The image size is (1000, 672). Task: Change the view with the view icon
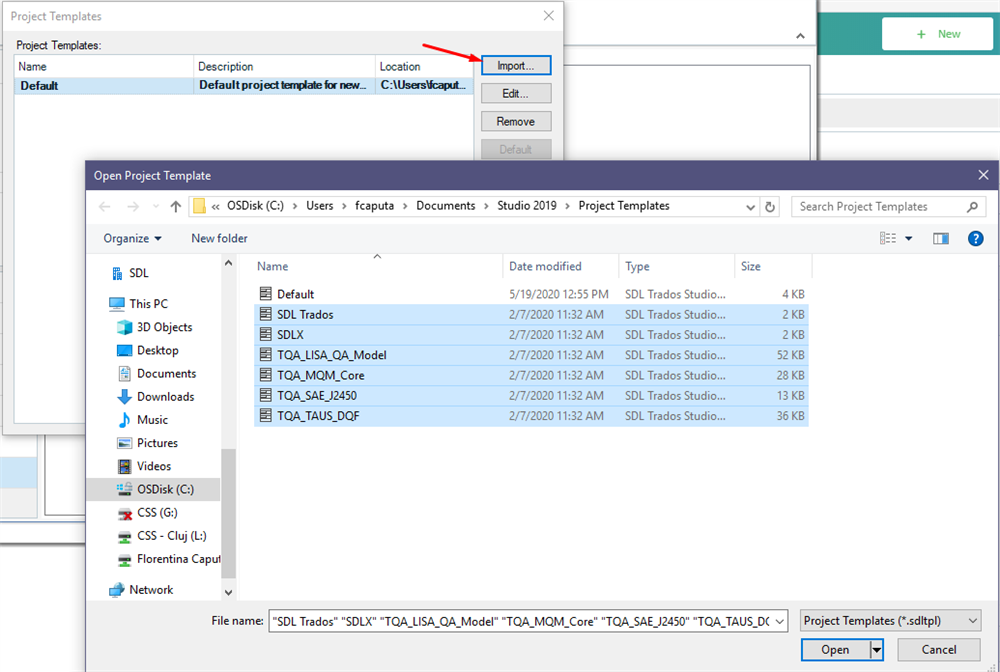click(x=888, y=238)
